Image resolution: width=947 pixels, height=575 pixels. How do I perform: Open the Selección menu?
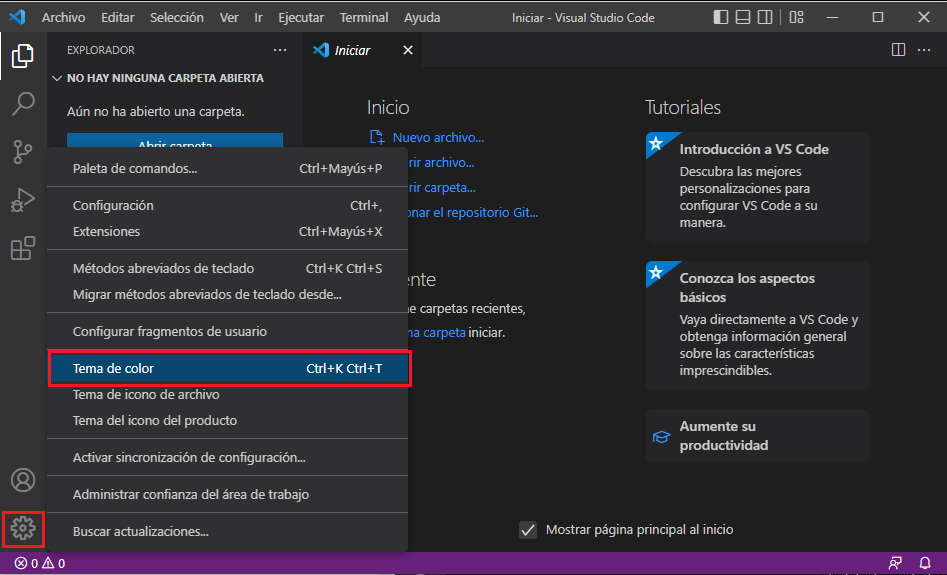(176, 18)
